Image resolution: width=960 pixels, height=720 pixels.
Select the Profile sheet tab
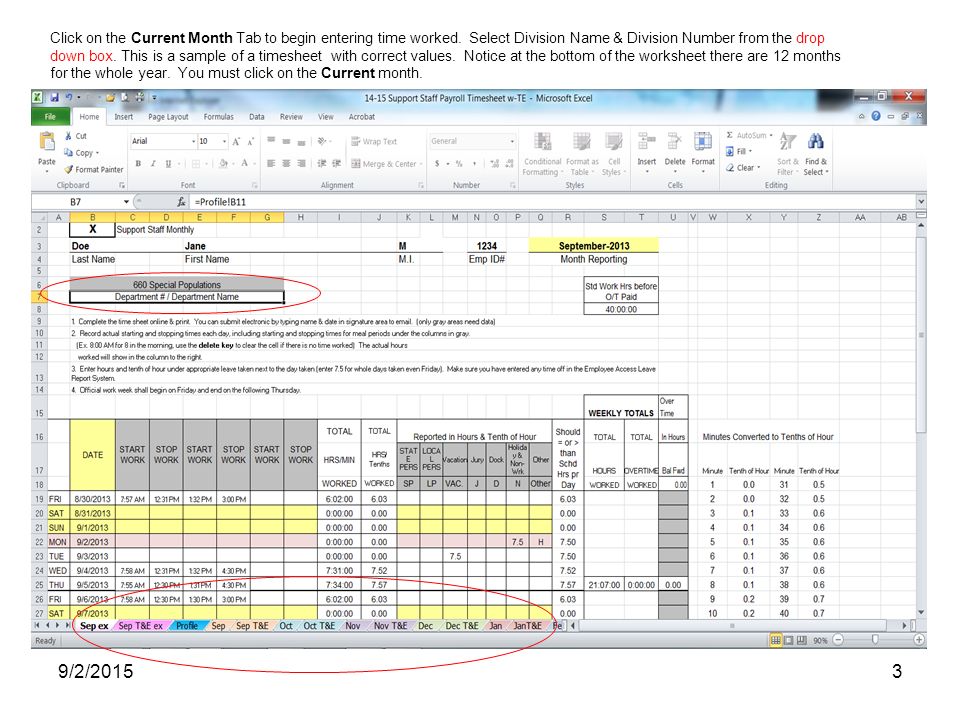[x=186, y=626]
